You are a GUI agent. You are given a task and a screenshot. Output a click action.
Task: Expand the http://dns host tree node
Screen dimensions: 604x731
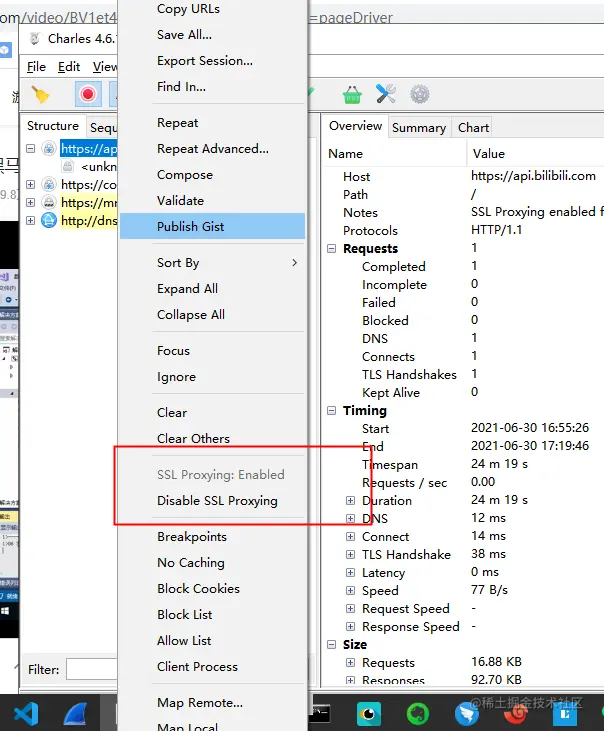click(30, 220)
